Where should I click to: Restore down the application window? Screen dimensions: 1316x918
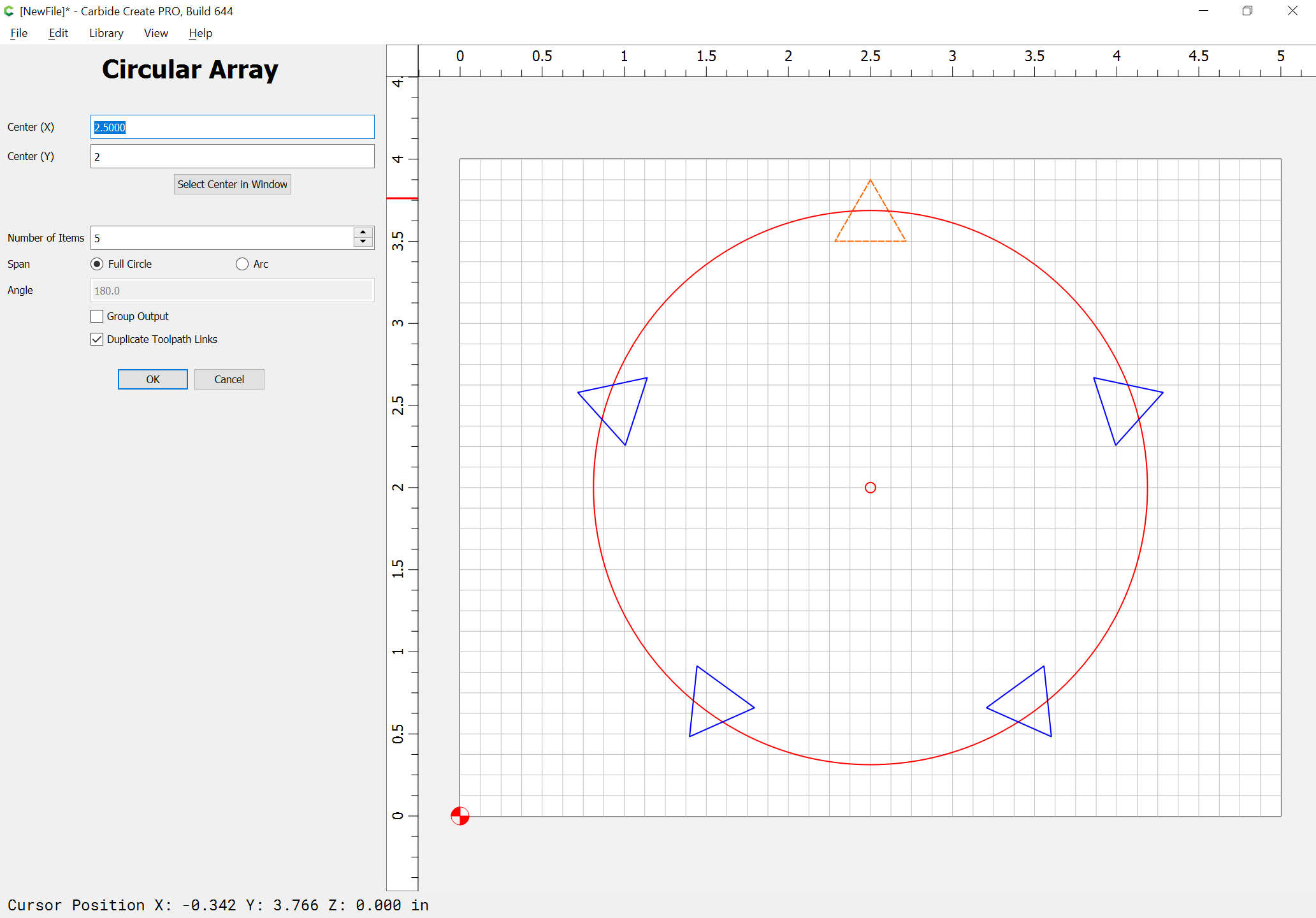pyautogui.click(x=1247, y=11)
